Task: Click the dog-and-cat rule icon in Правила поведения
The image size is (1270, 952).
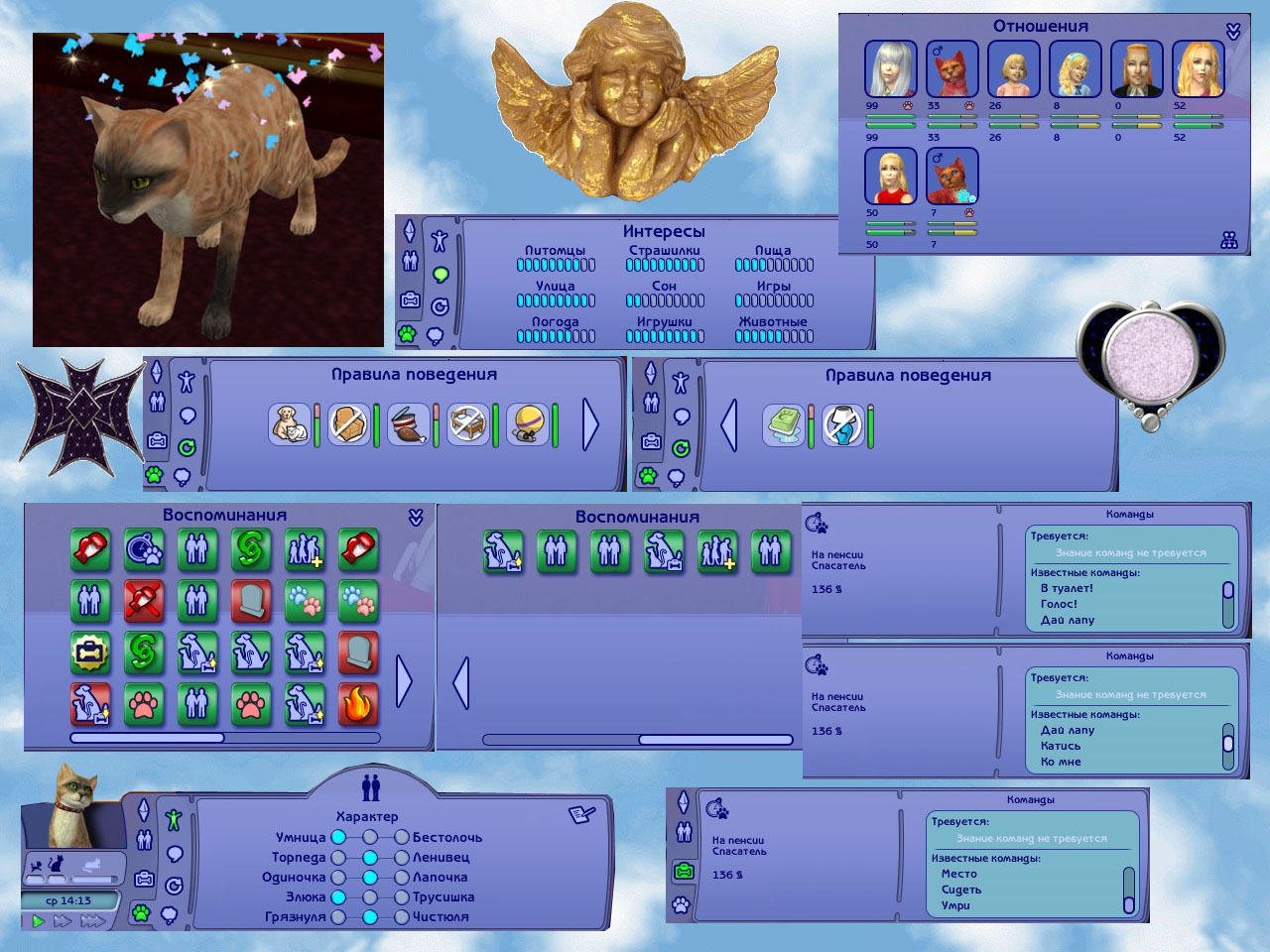Action: click(289, 424)
